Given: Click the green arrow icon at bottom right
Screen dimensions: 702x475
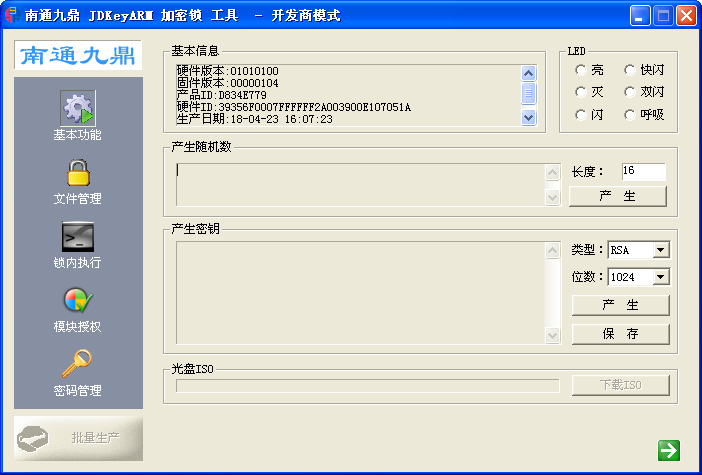Looking at the screenshot, I should [669, 450].
